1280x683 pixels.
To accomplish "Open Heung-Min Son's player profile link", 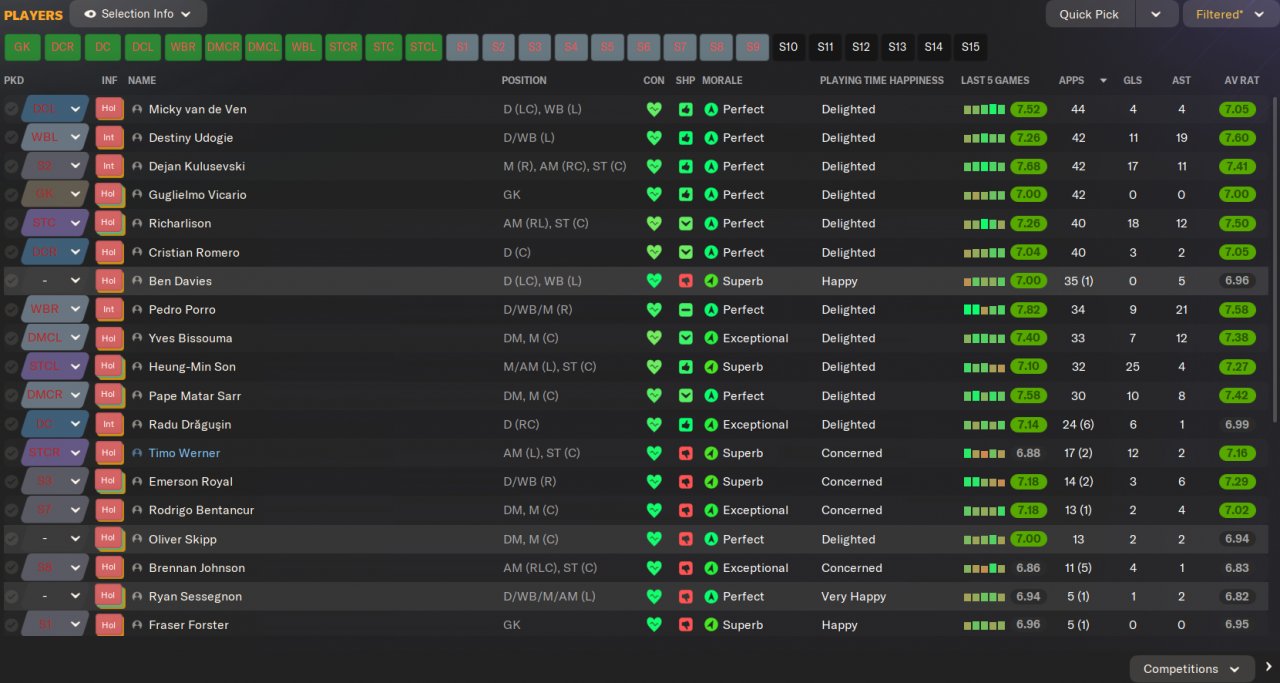I will pos(192,367).
